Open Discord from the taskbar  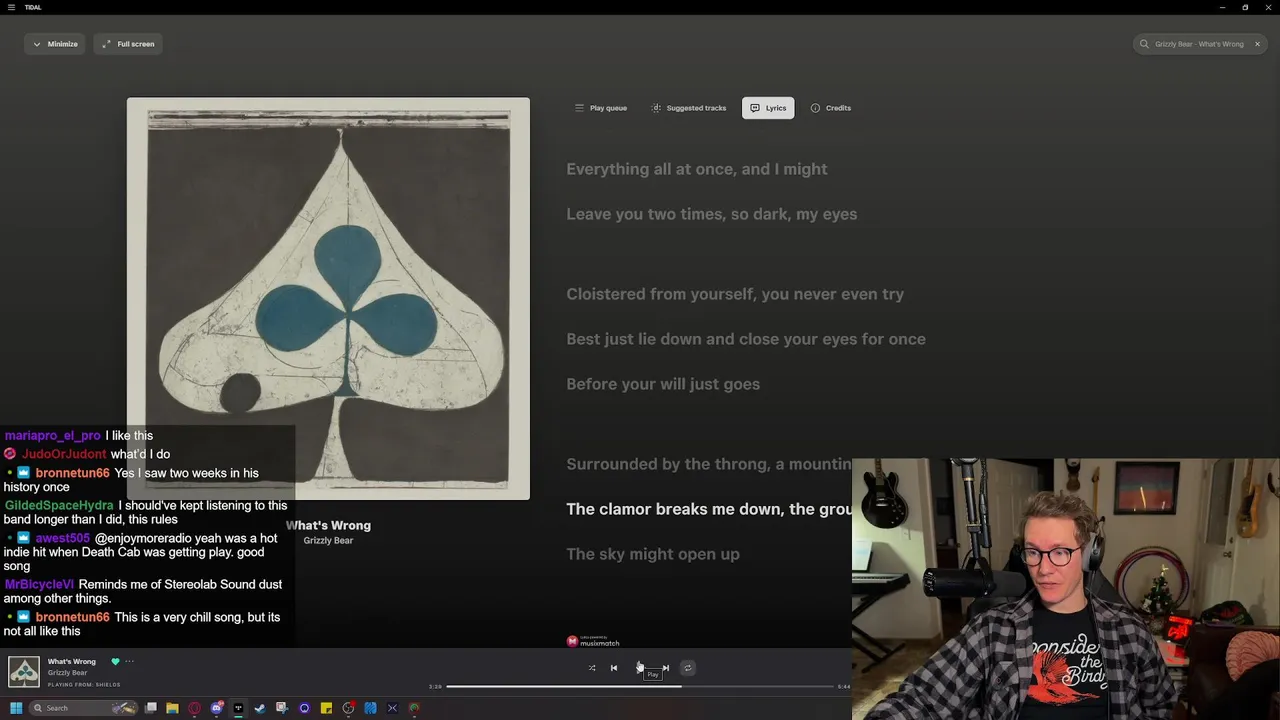click(x=216, y=708)
